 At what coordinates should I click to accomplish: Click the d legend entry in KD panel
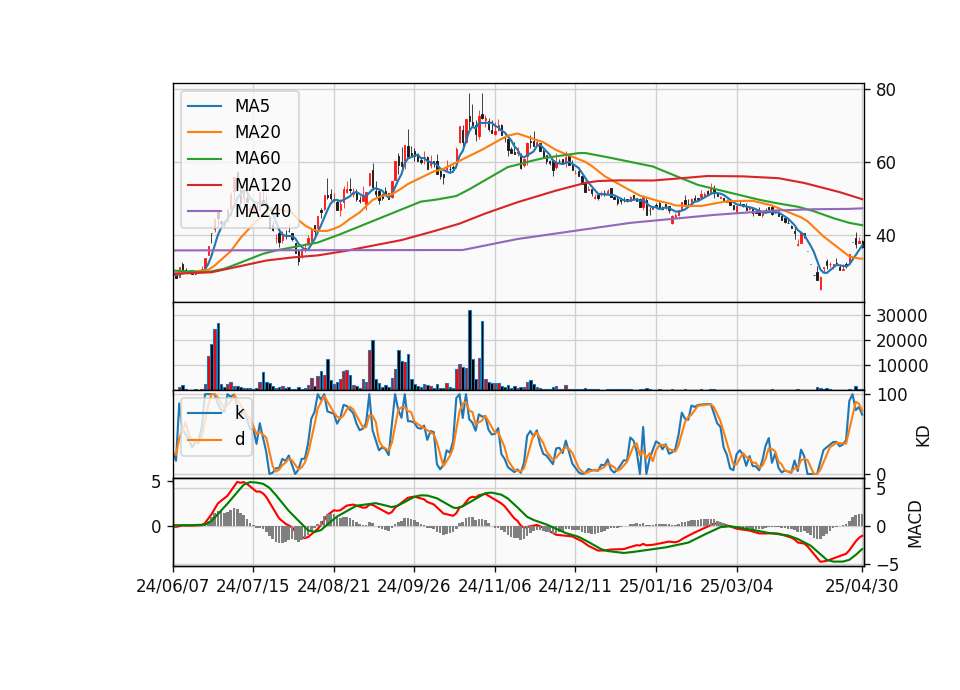click(239, 439)
